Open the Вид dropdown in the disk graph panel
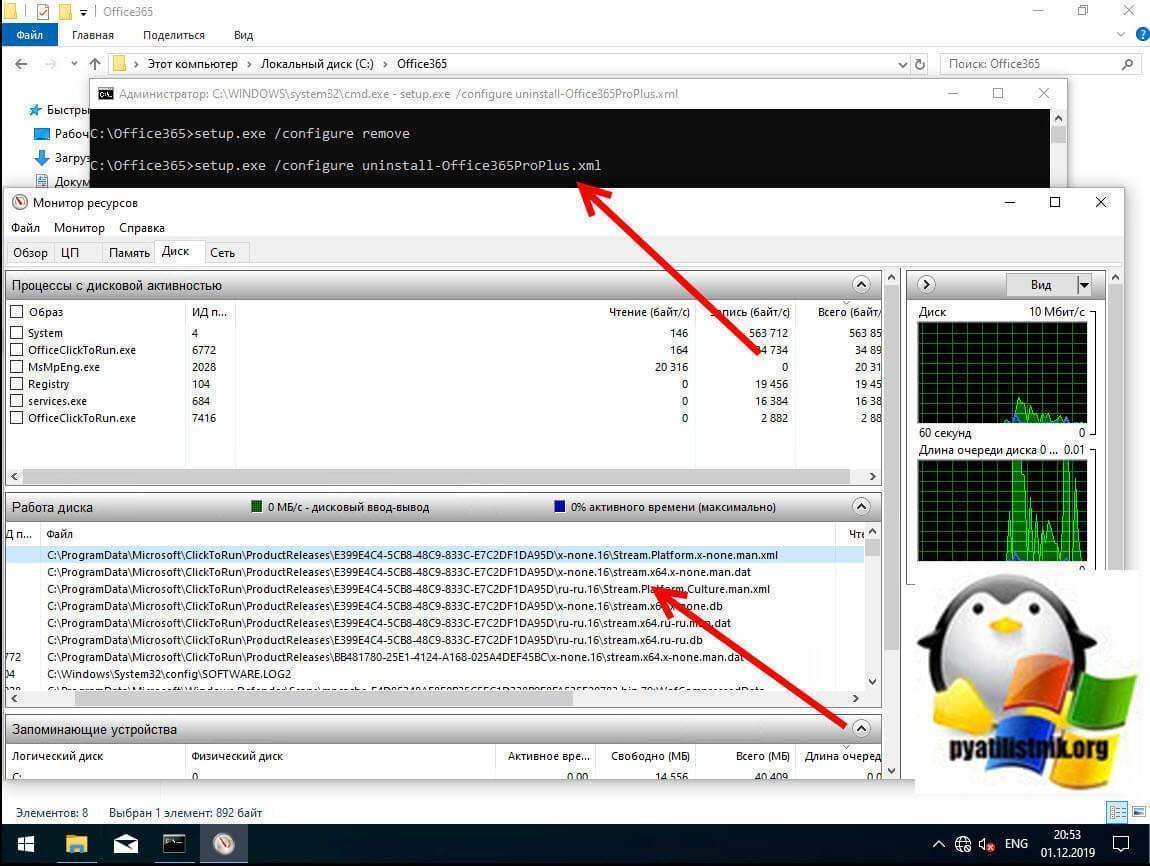The height and width of the screenshot is (866, 1150). point(1083,284)
